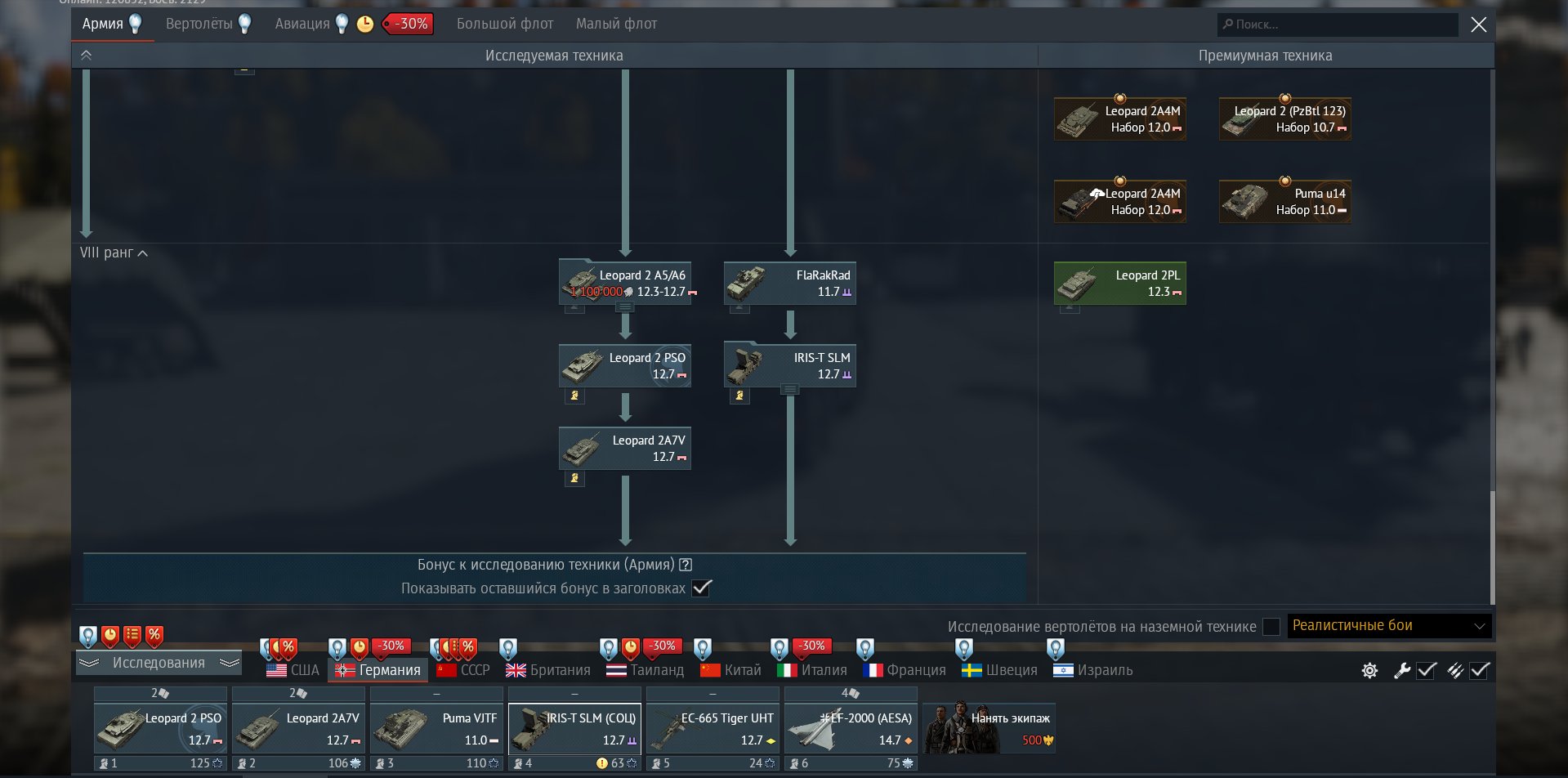
Task: Select the Британия nation
Action: tap(548, 670)
